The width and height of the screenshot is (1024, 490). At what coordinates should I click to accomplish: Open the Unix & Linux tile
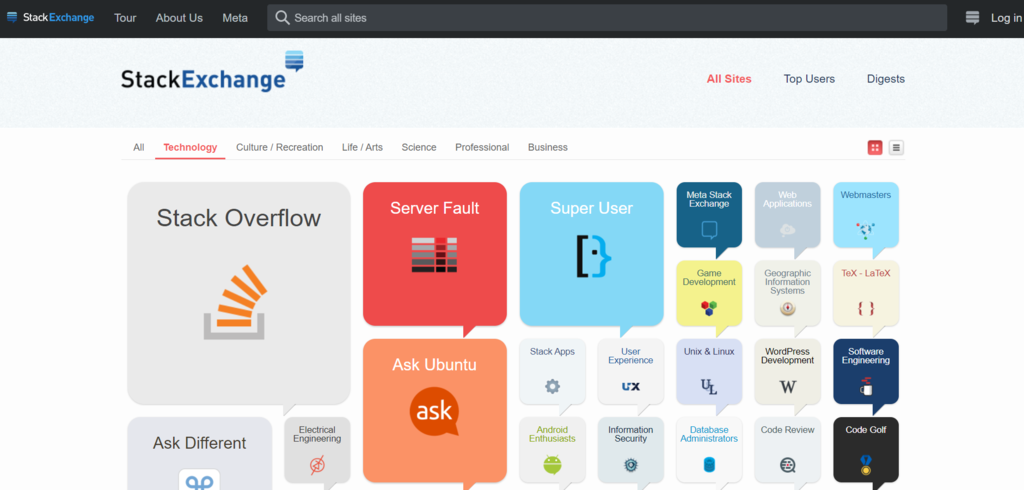[x=709, y=372]
